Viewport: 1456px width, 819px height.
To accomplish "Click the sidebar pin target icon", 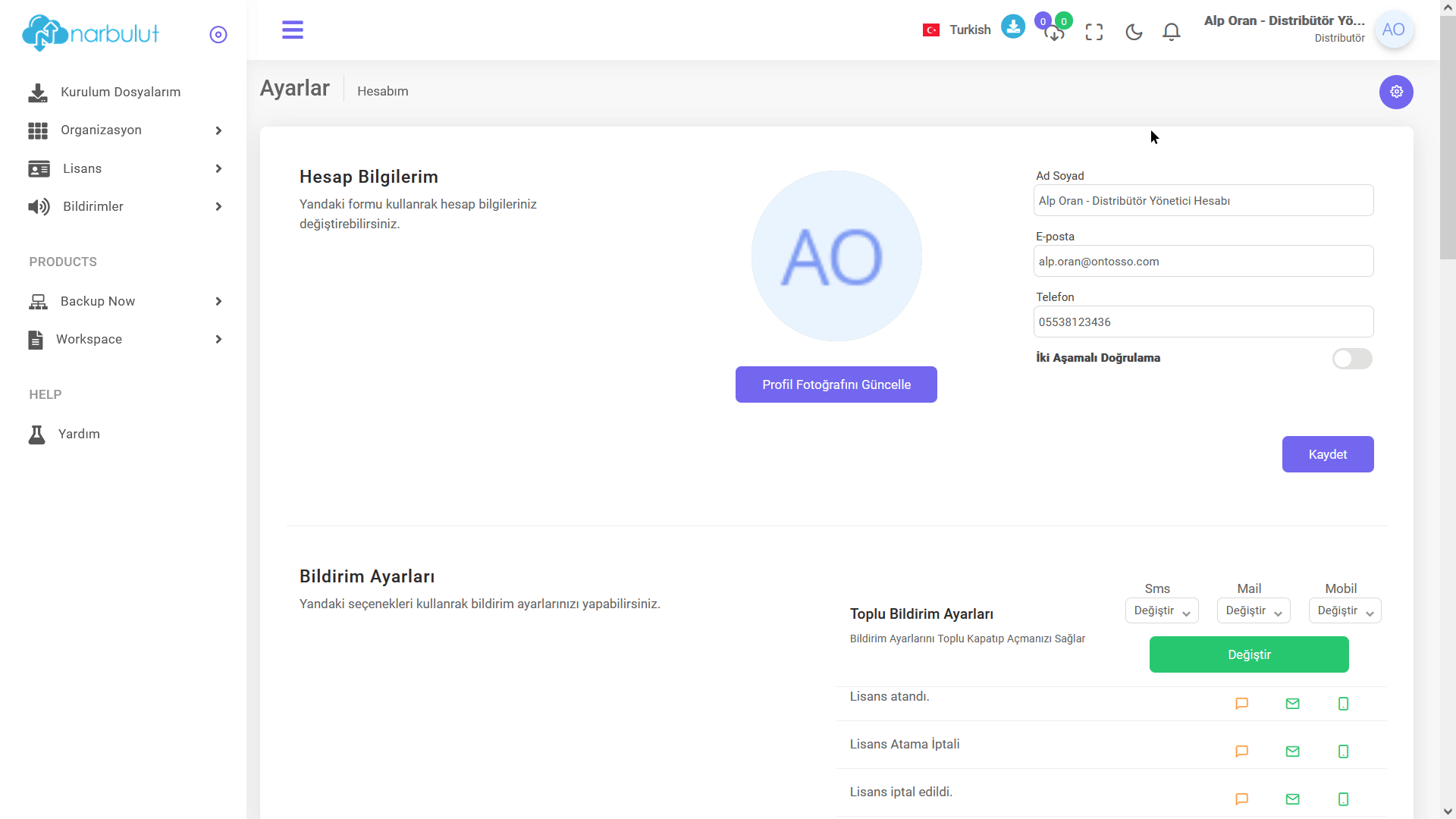I will click(218, 35).
